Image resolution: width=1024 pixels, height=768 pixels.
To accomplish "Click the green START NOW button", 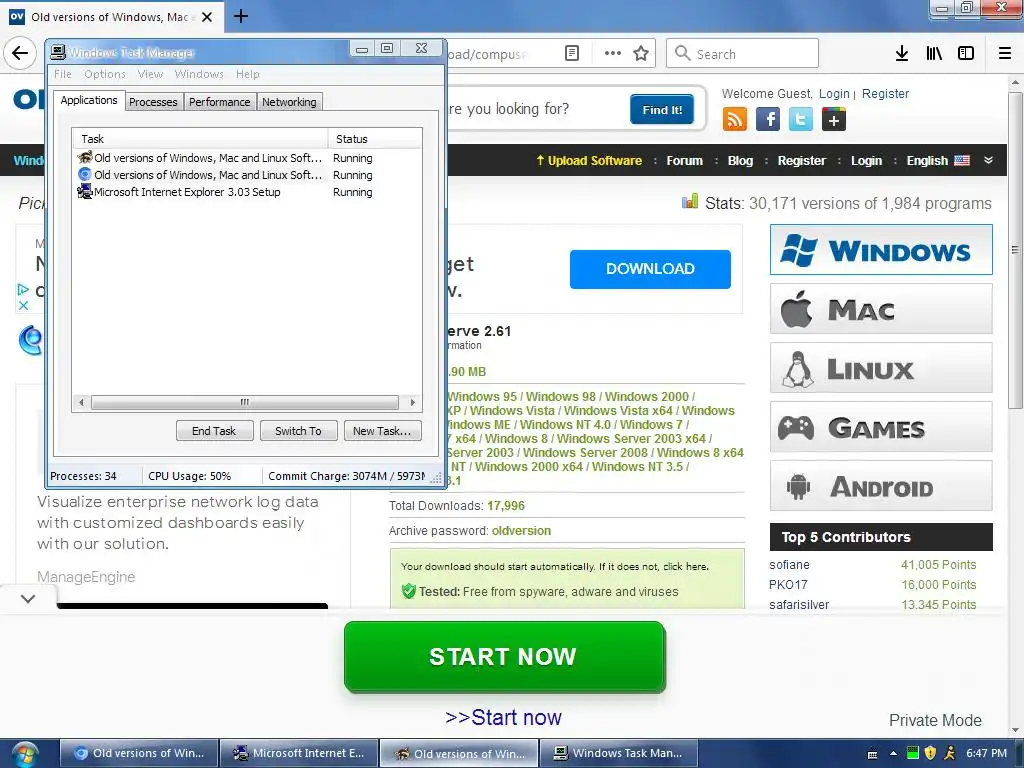I will (504, 656).
